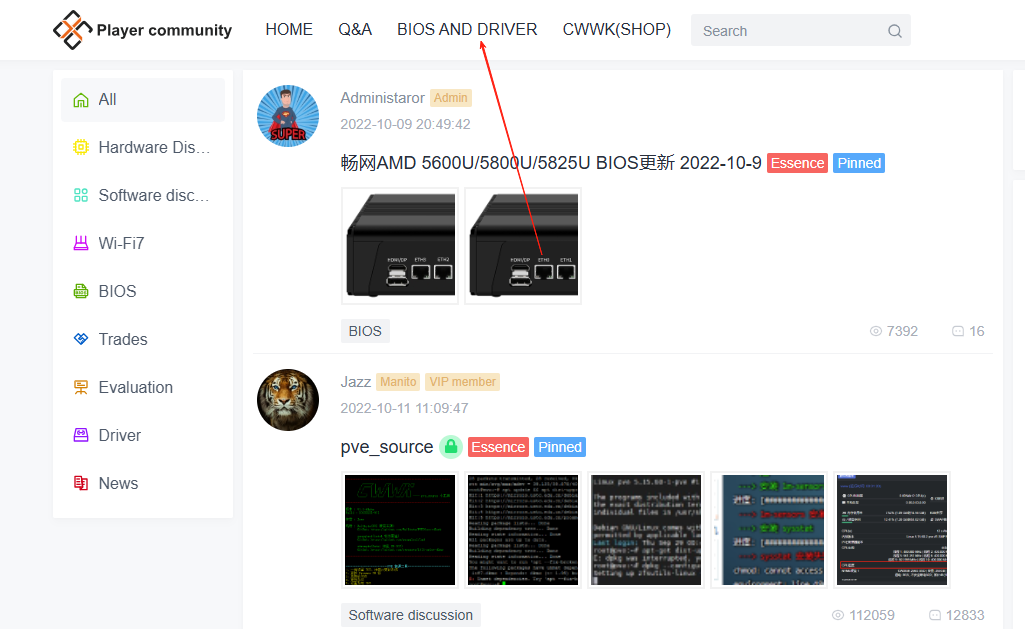Click the BIOS category icon in sidebar
1025x629 pixels.
pyautogui.click(x=81, y=292)
